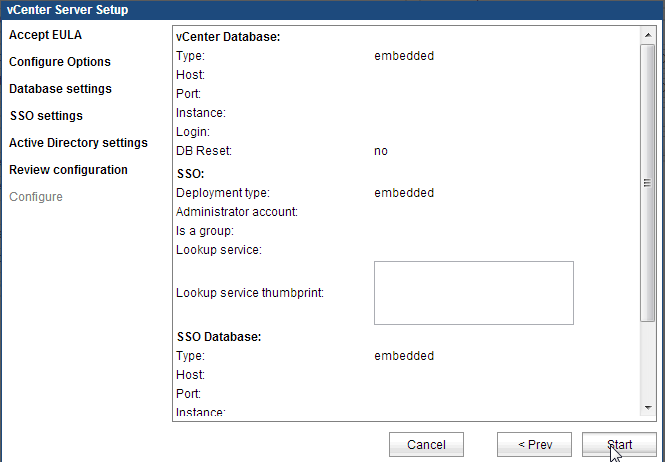
Task: Click the greyed-out Configure step
Action: point(36,197)
